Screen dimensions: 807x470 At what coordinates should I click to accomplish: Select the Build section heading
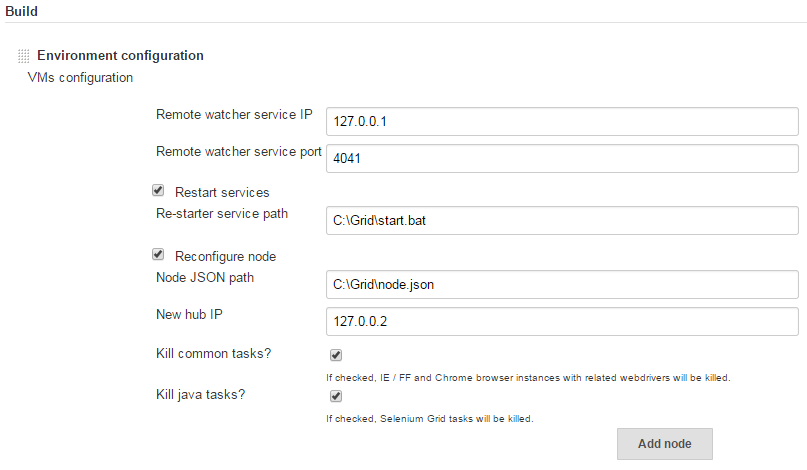[x=22, y=11]
